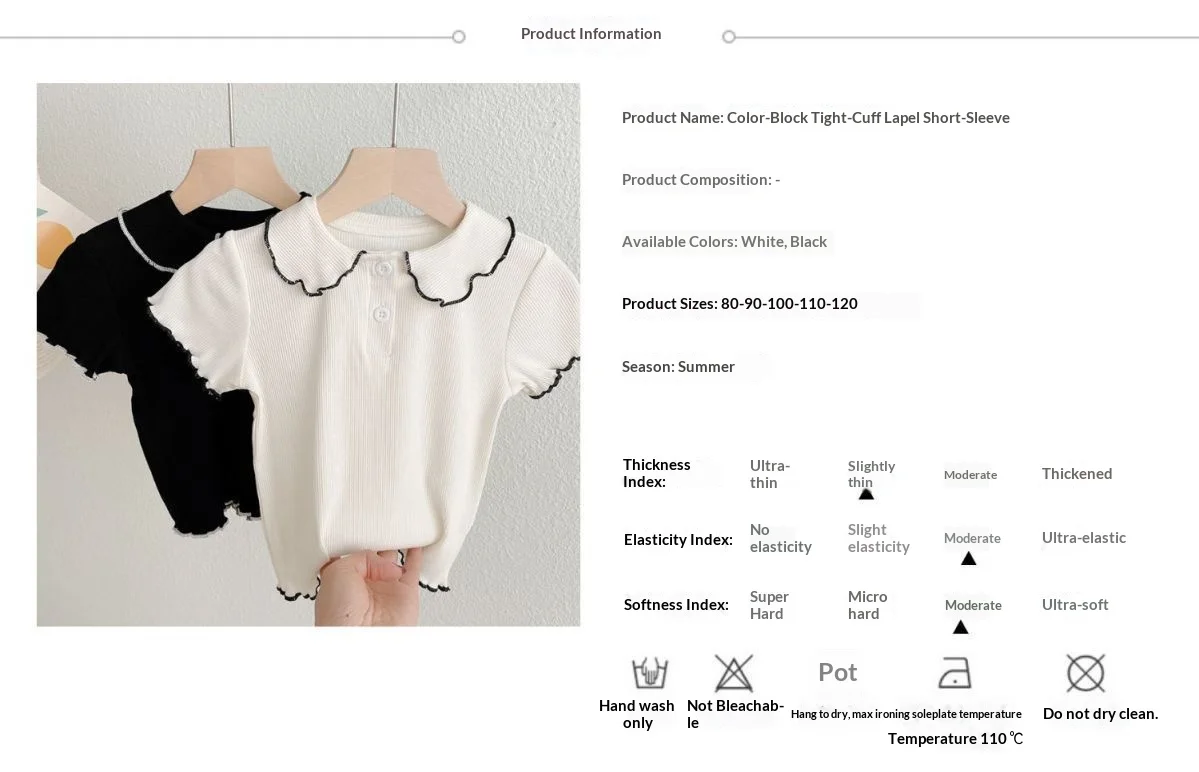
Task: Open the white and black shirt product photo
Action: [x=308, y=355]
